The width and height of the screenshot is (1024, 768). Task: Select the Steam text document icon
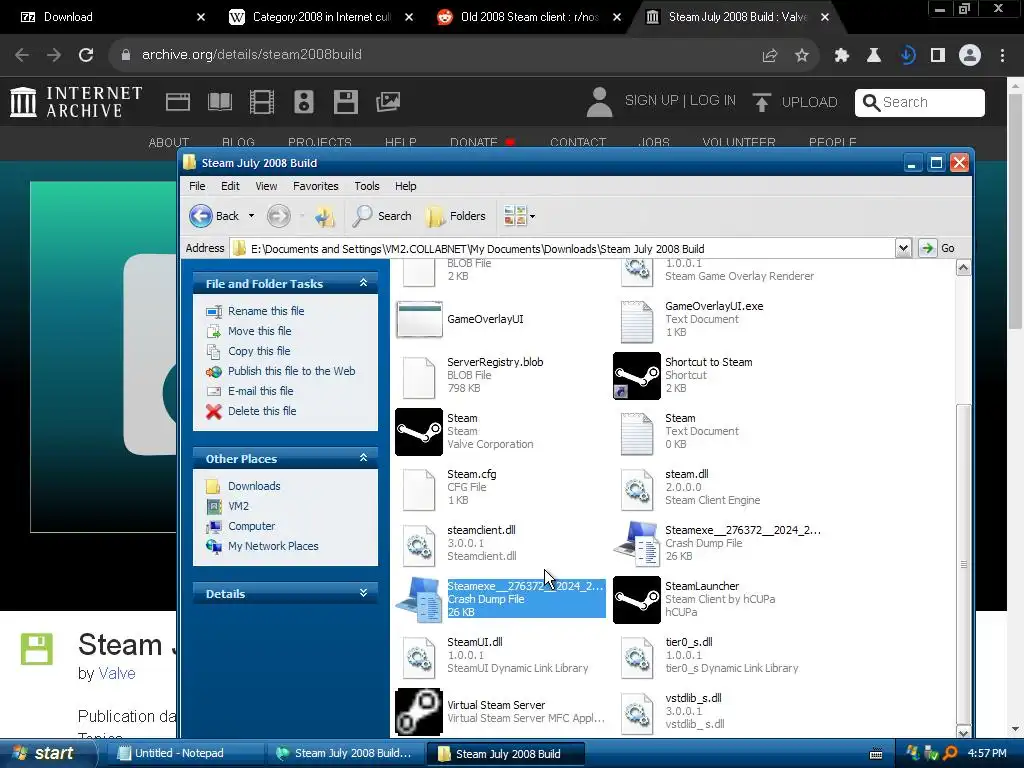tap(637, 433)
